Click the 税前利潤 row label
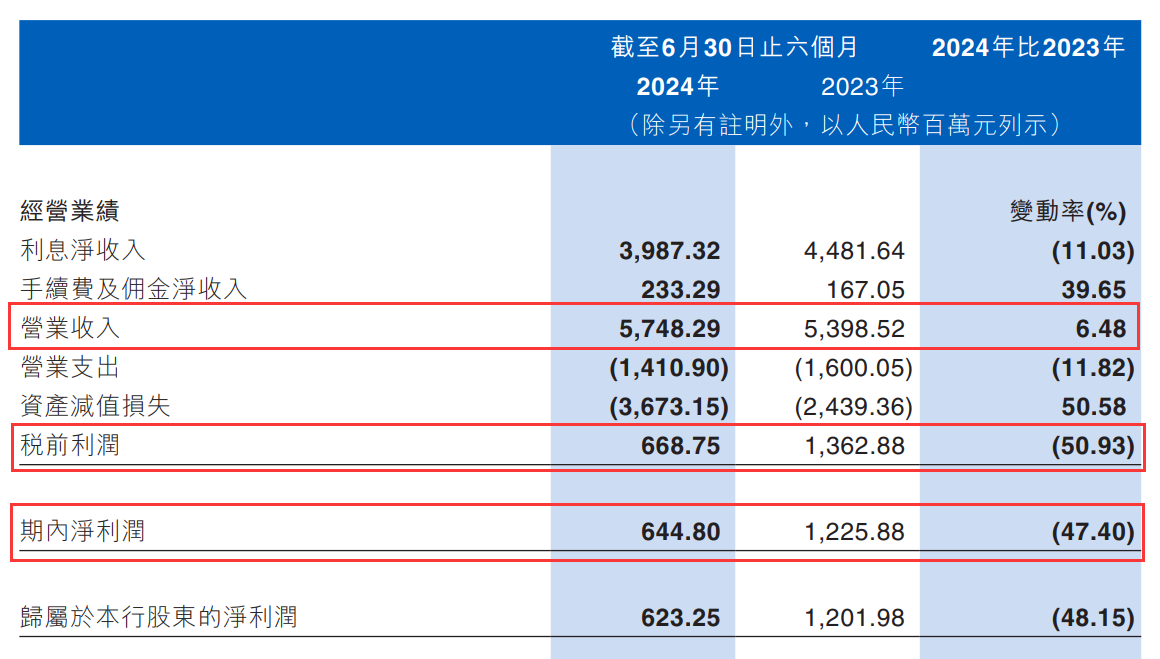This screenshot has width=1160, height=659. coord(70,445)
